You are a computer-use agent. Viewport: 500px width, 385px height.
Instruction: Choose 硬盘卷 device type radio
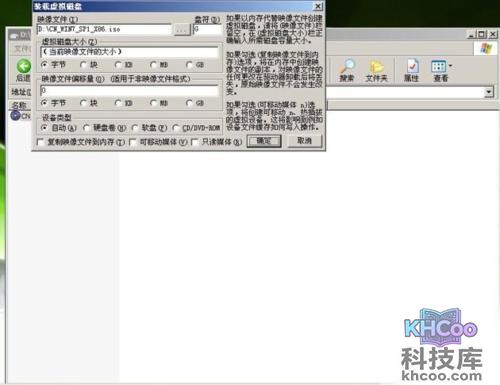86,128
